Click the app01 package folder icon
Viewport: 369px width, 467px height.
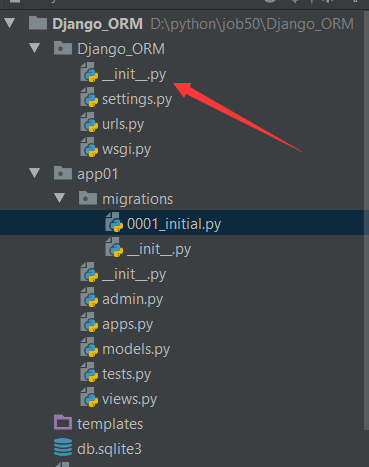[63, 173]
